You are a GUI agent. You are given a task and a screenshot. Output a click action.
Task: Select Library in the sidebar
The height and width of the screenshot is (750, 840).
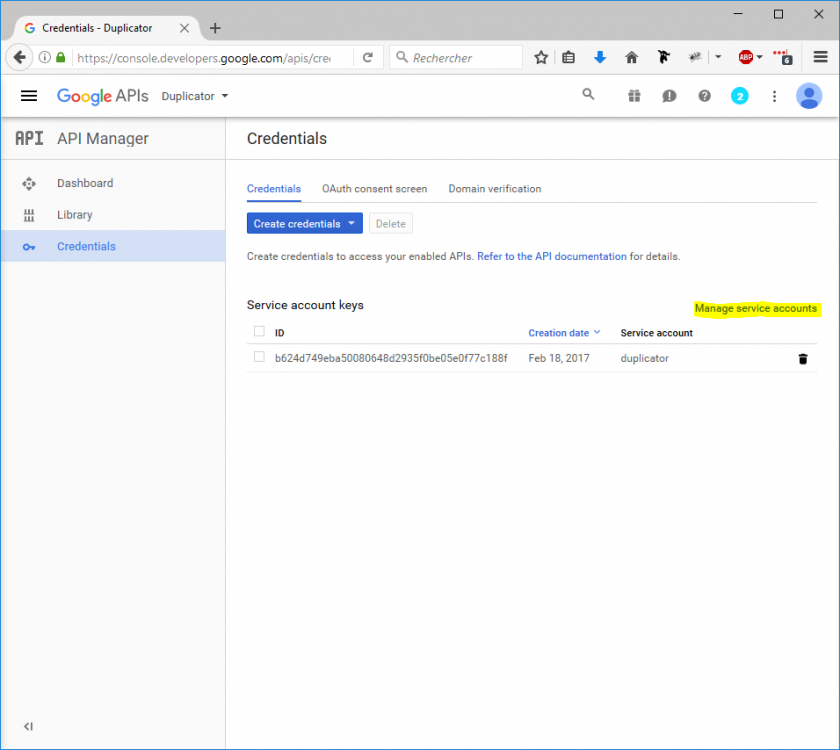[x=75, y=215]
